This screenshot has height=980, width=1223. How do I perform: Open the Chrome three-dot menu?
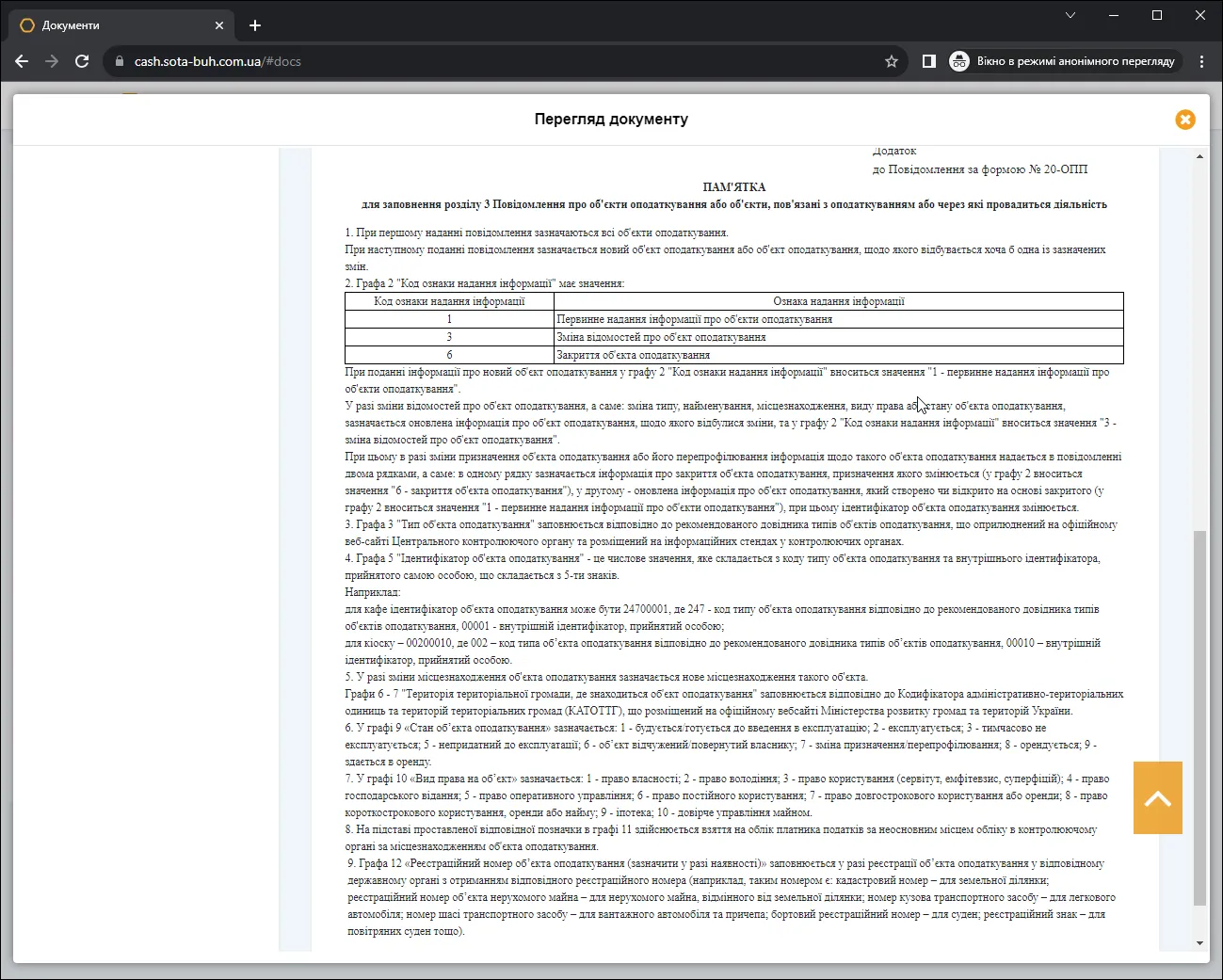point(1201,61)
